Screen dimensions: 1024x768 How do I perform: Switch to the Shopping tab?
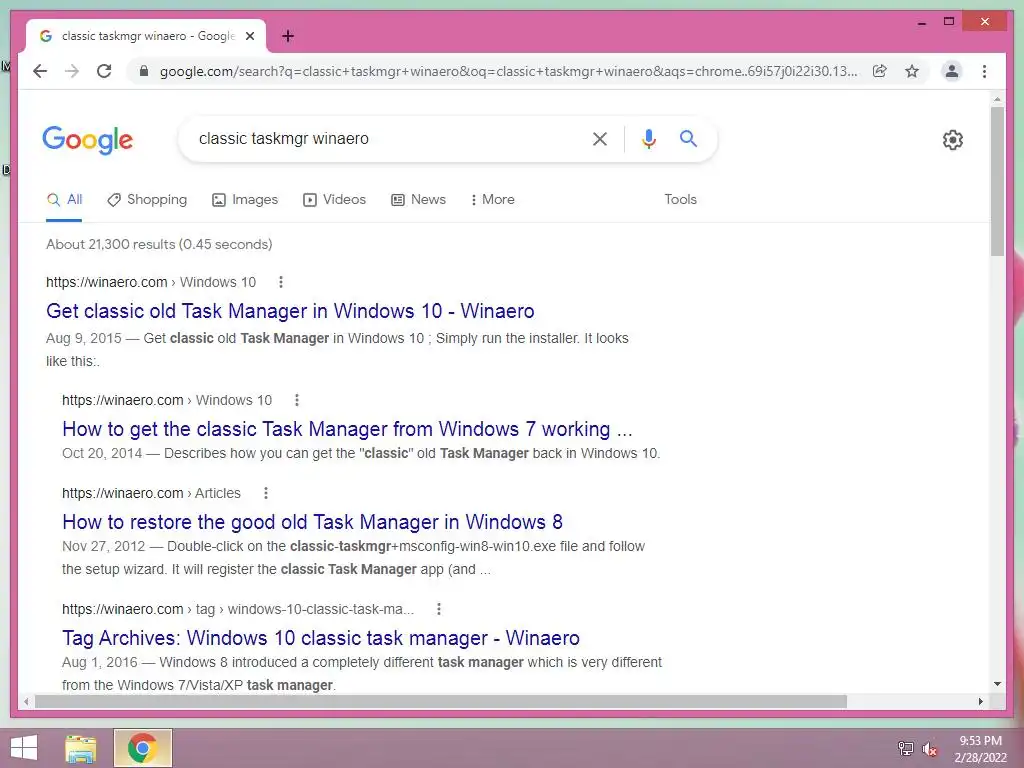(148, 200)
